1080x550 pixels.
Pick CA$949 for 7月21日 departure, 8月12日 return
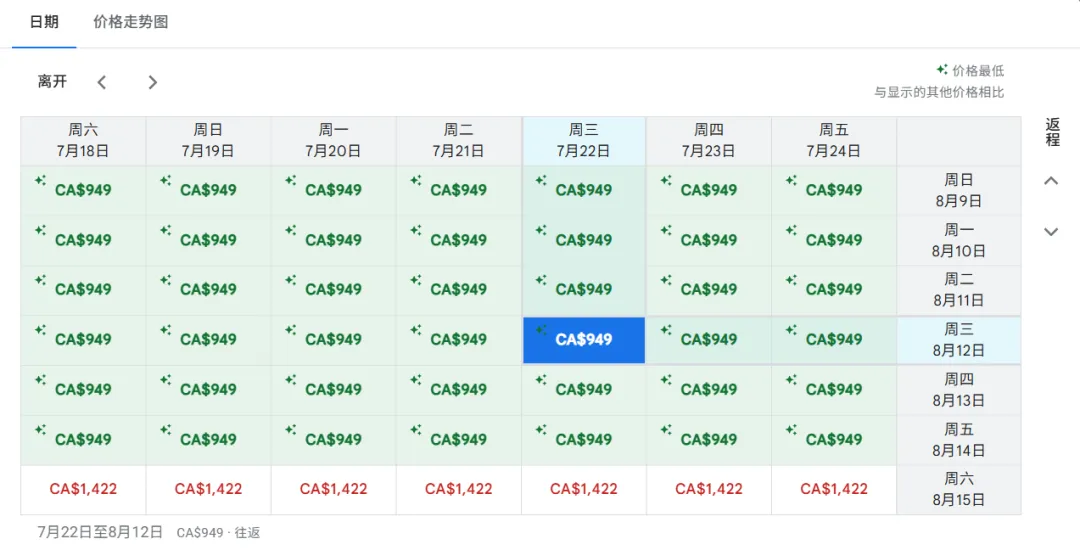coord(459,340)
